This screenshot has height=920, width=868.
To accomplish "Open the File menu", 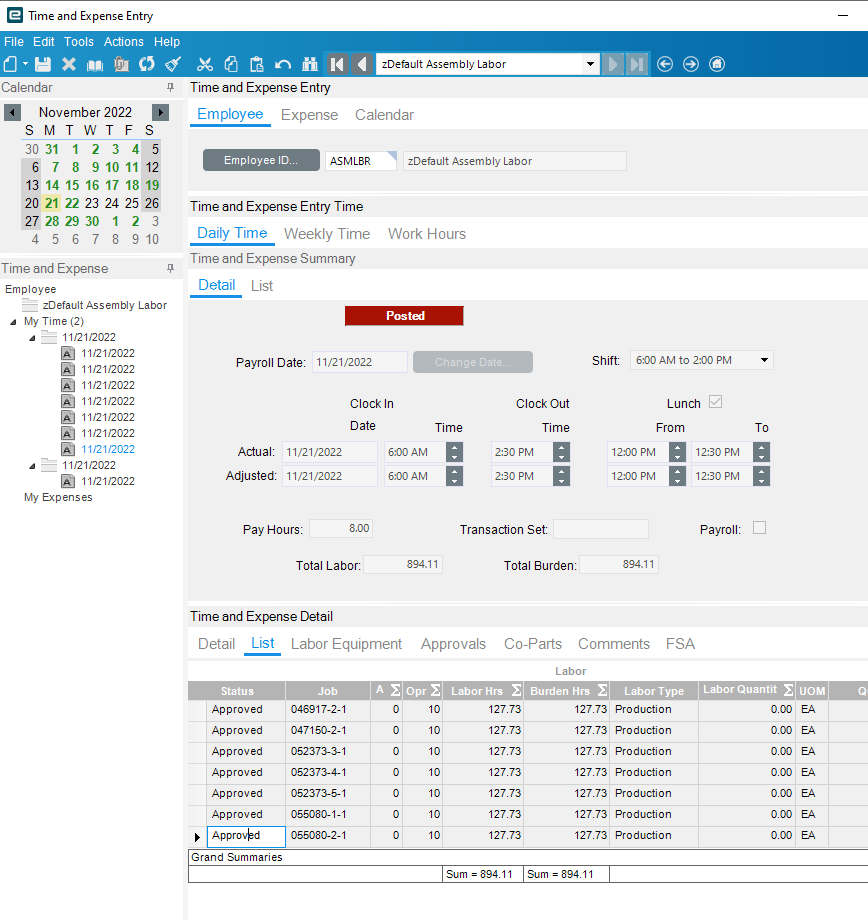I will point(13,42).
